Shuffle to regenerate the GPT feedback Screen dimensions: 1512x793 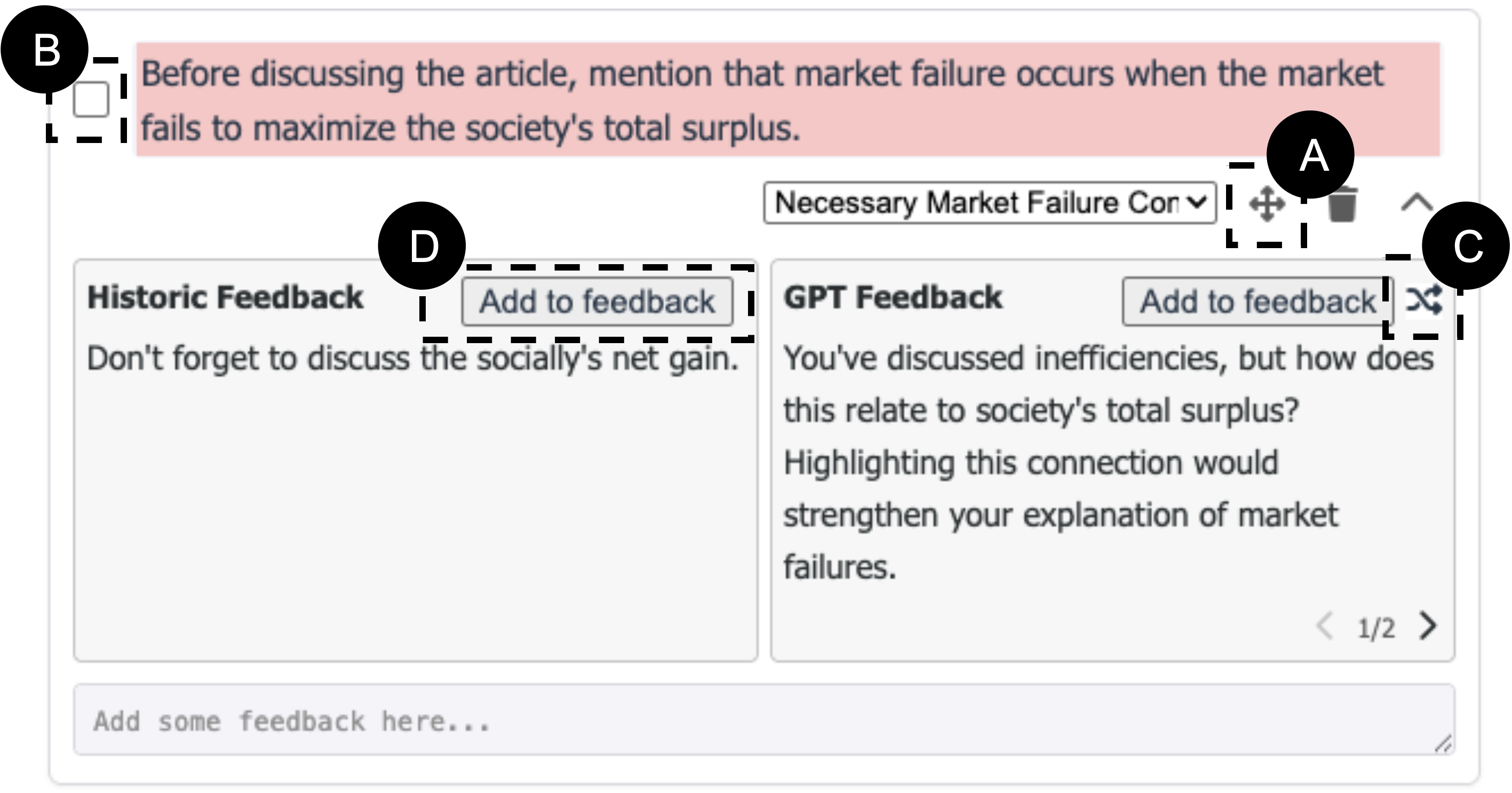tap(1424, 300)
